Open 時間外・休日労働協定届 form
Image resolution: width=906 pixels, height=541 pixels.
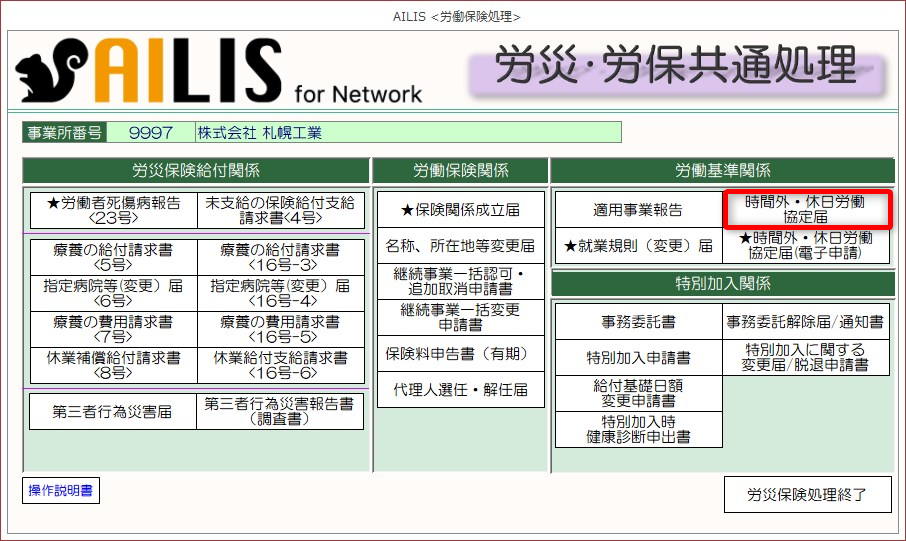pyautogui.click(x=805, y=209)
